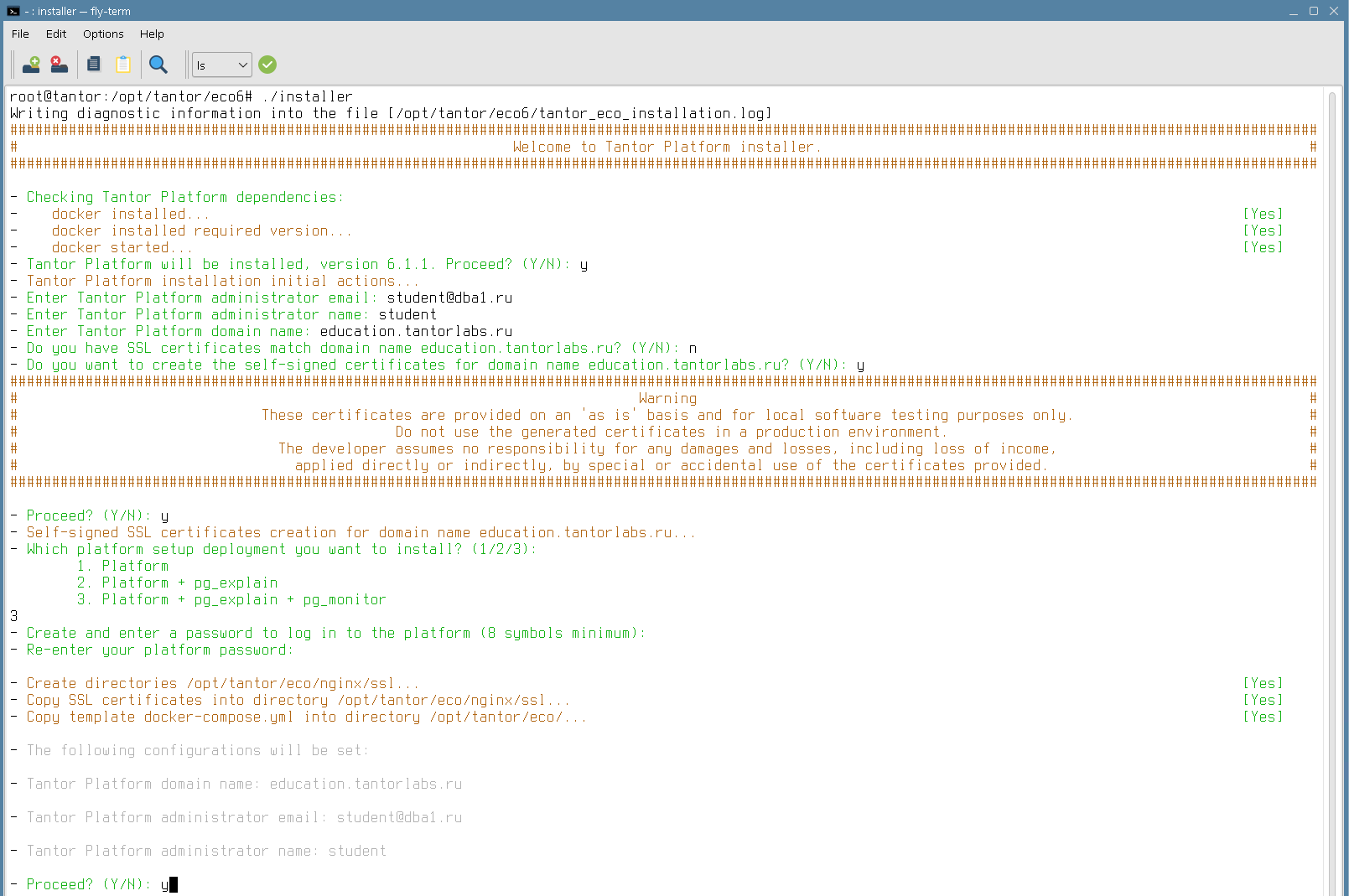Screen dimensions: 1349x896
Task: Open the Options menu
Action: tap(103, 34)
